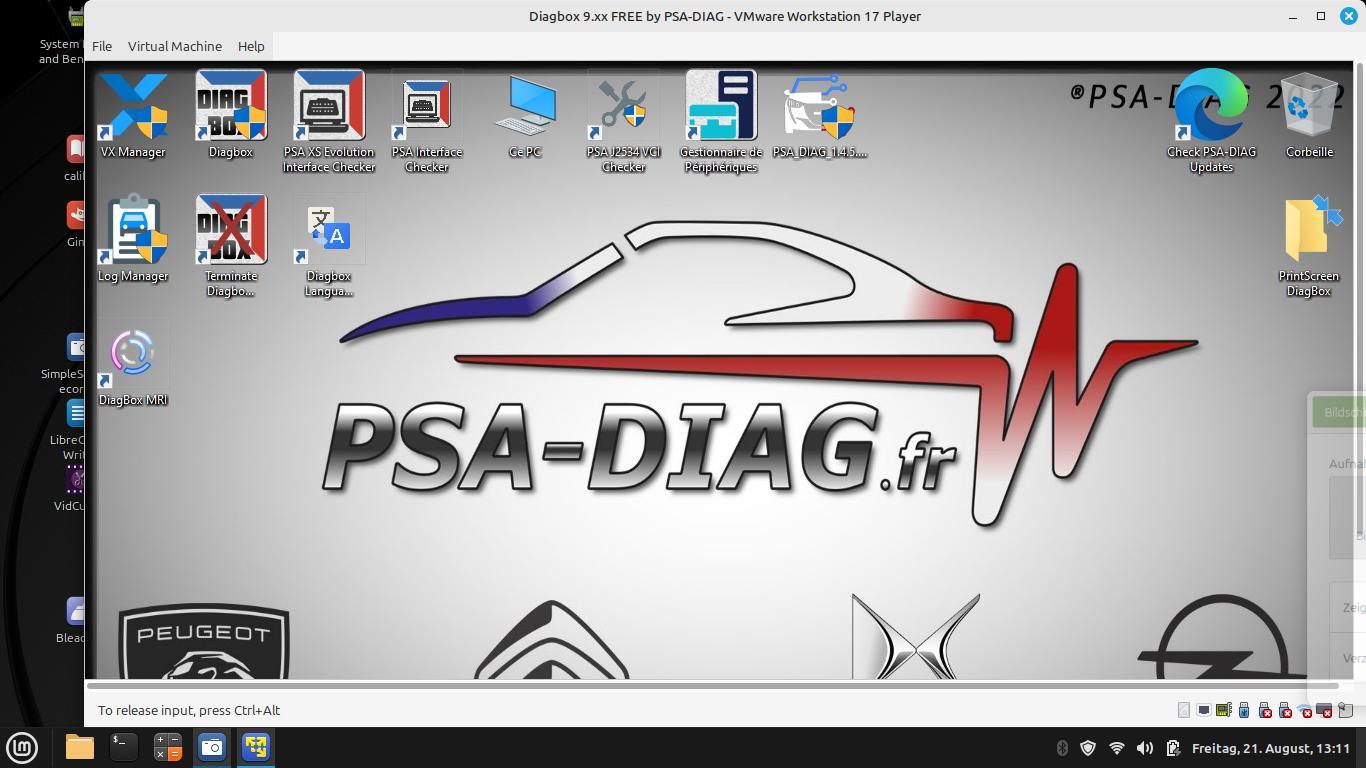Click the battery power tray icon

coord(1173,748)
